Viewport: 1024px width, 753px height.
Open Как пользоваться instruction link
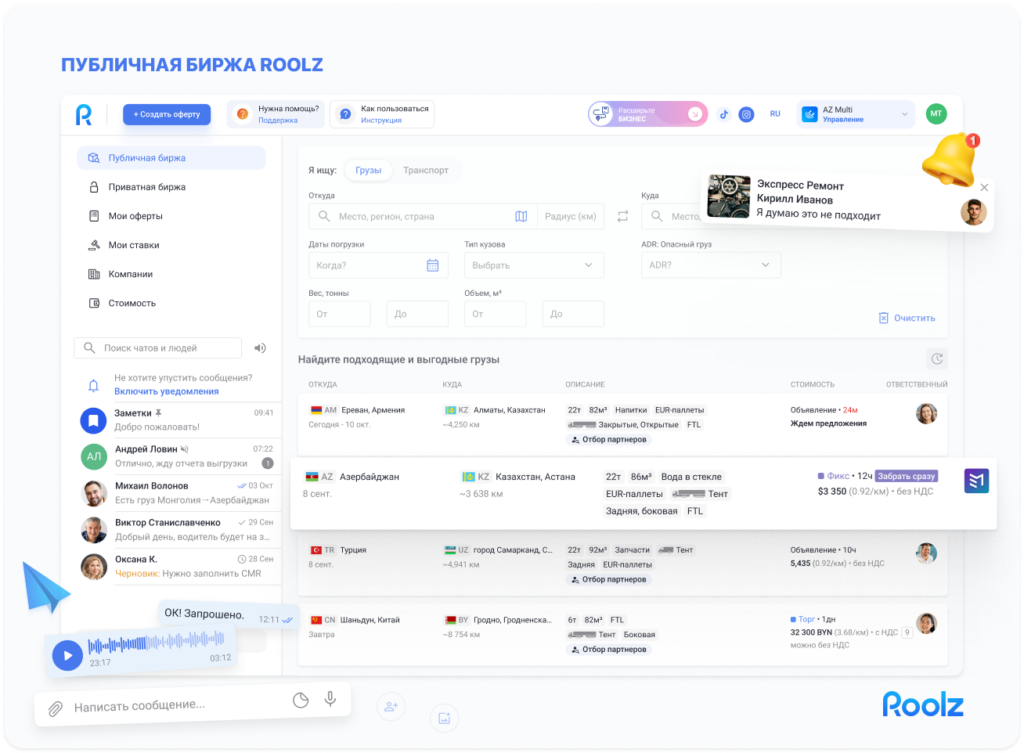382,114
